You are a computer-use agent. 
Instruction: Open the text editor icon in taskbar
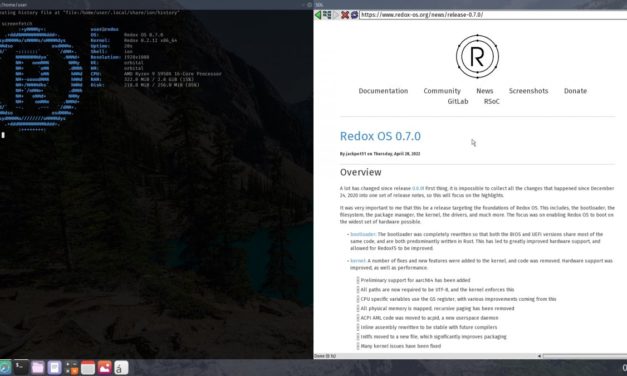54,367
